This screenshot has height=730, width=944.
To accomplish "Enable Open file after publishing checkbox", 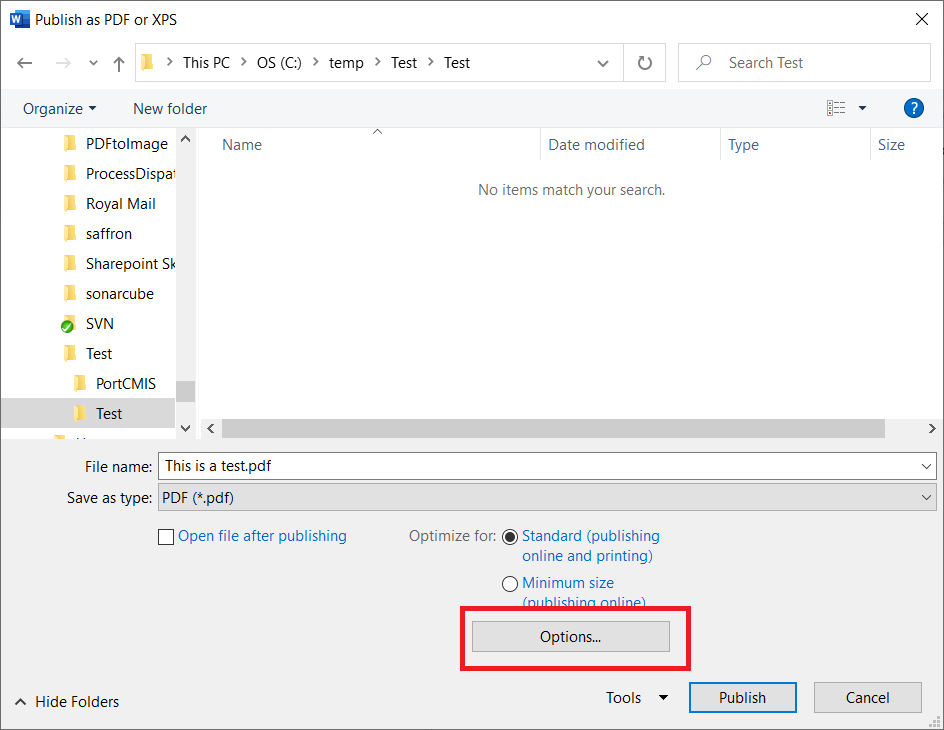I will pos(166,537).
